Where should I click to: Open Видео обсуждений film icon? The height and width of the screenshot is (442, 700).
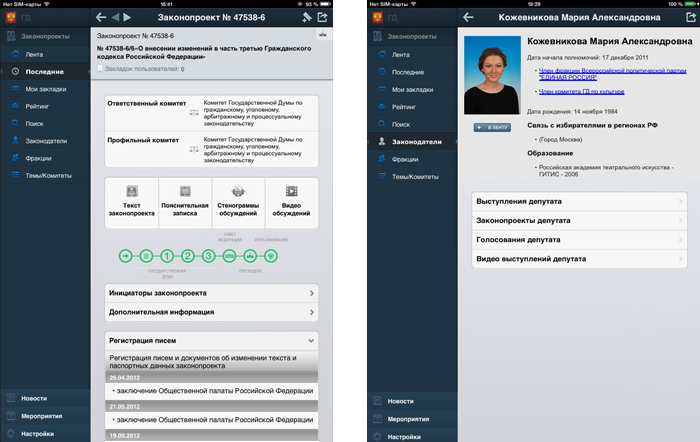tap(291, 191)
